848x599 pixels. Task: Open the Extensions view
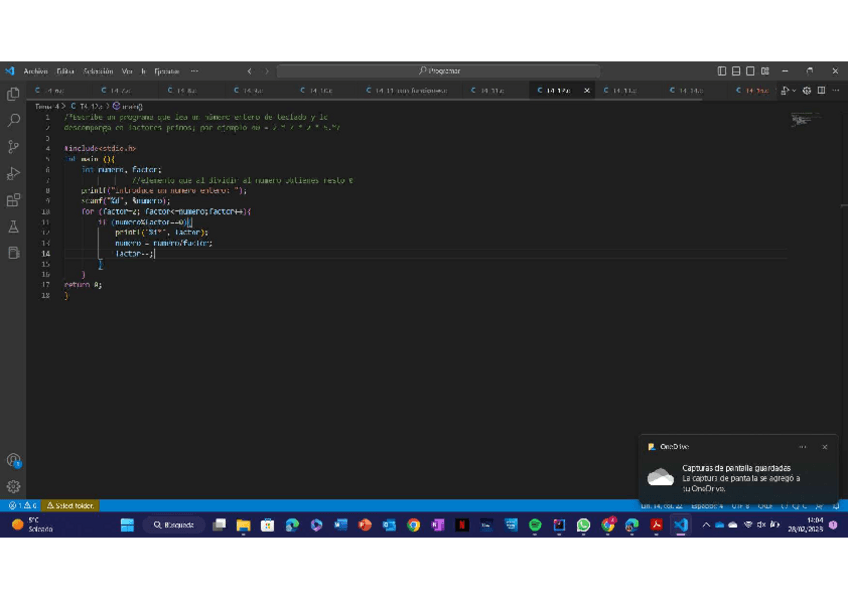(13, 201)
